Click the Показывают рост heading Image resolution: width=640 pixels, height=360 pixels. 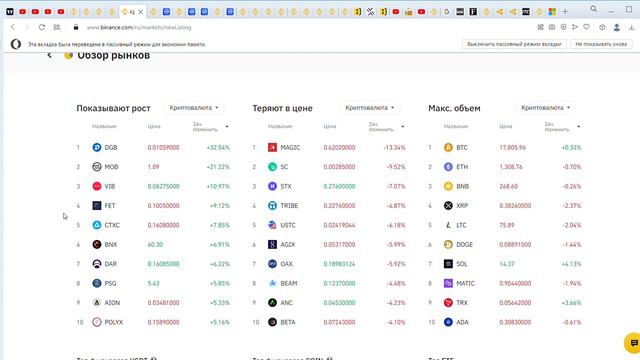tap(113, 108)
